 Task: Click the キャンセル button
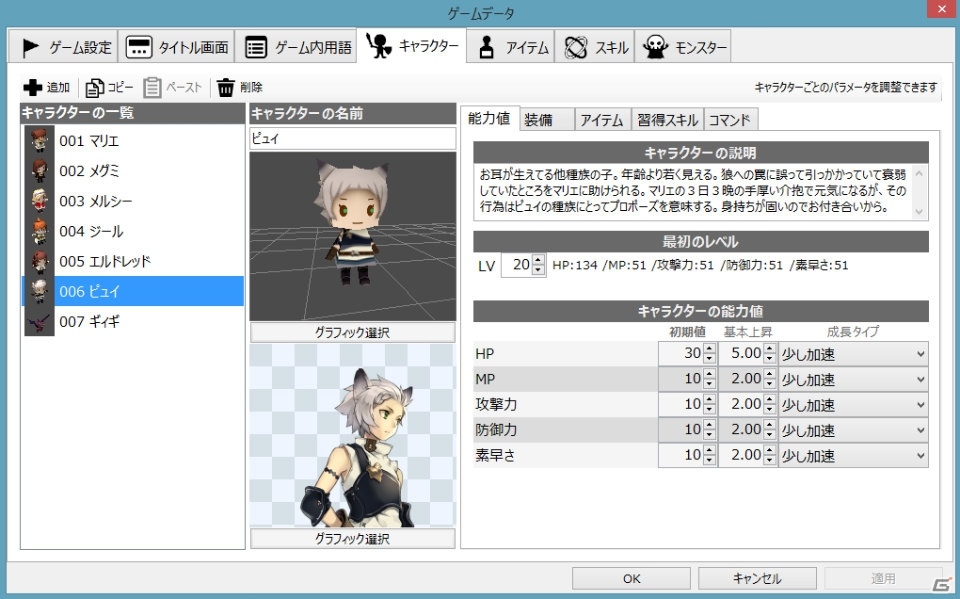pyautogui.click(x=757, y=578)
